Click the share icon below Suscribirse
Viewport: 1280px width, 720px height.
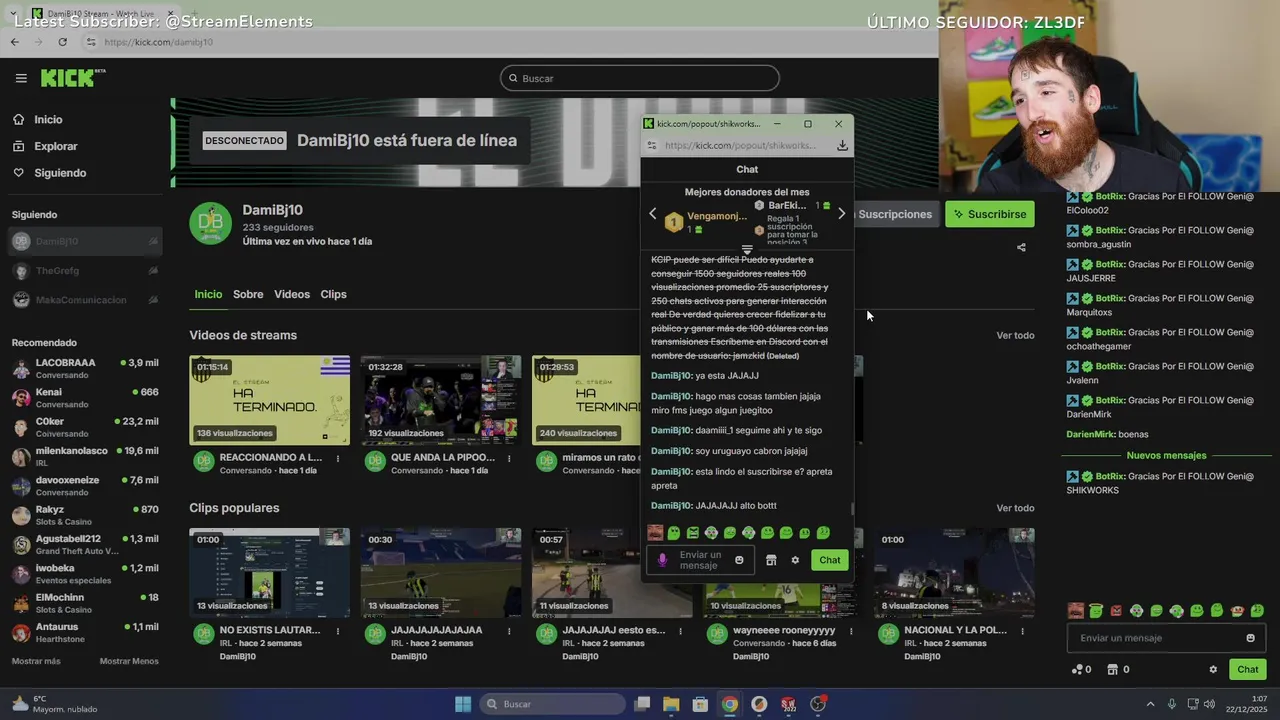pos(1021,247)
